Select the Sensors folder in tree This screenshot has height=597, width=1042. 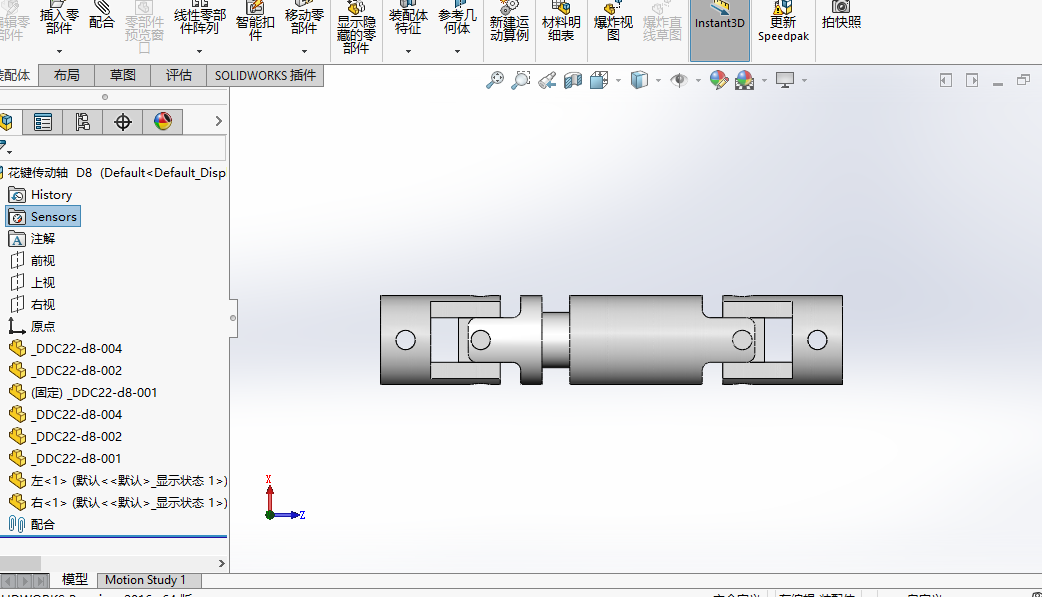tap(43, 217)
